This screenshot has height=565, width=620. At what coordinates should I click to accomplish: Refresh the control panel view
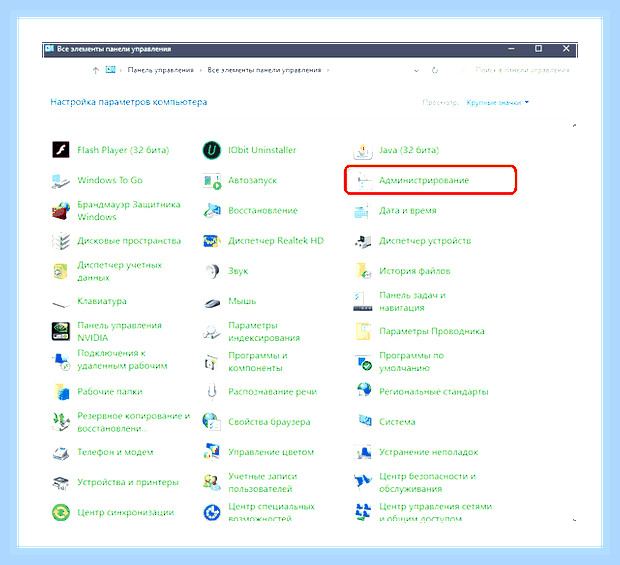(x=435, y=70)
